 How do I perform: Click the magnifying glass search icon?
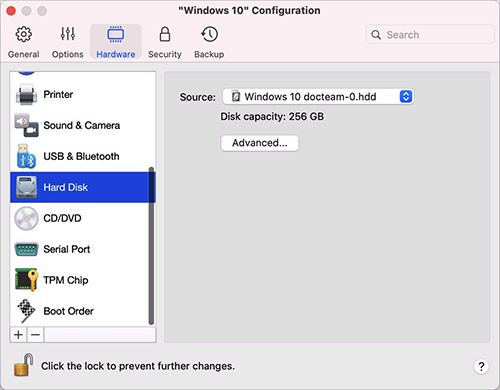(376, 35)
